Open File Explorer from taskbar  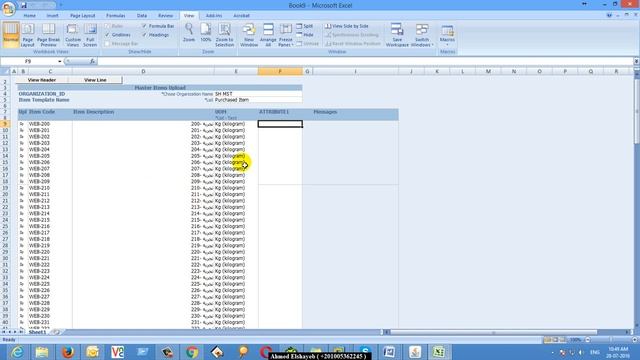[x=42, y=352]
